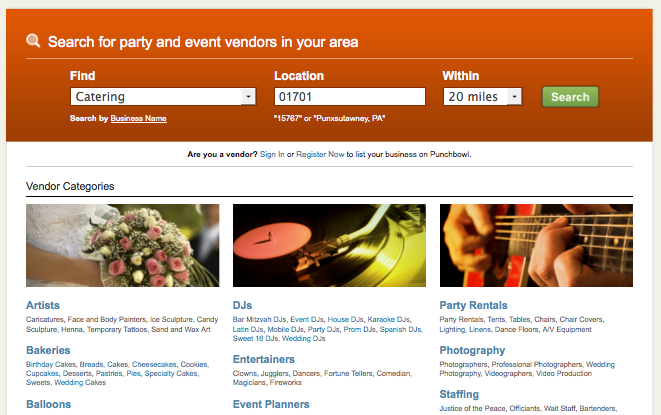
Task: Click the Sign In link
Action: (x=272, y=155)
